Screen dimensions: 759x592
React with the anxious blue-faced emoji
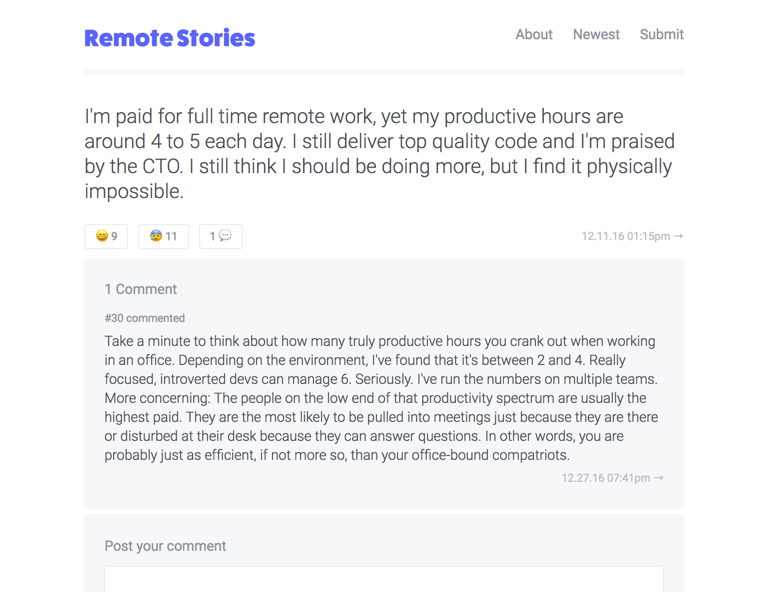[x=156, y=236]
